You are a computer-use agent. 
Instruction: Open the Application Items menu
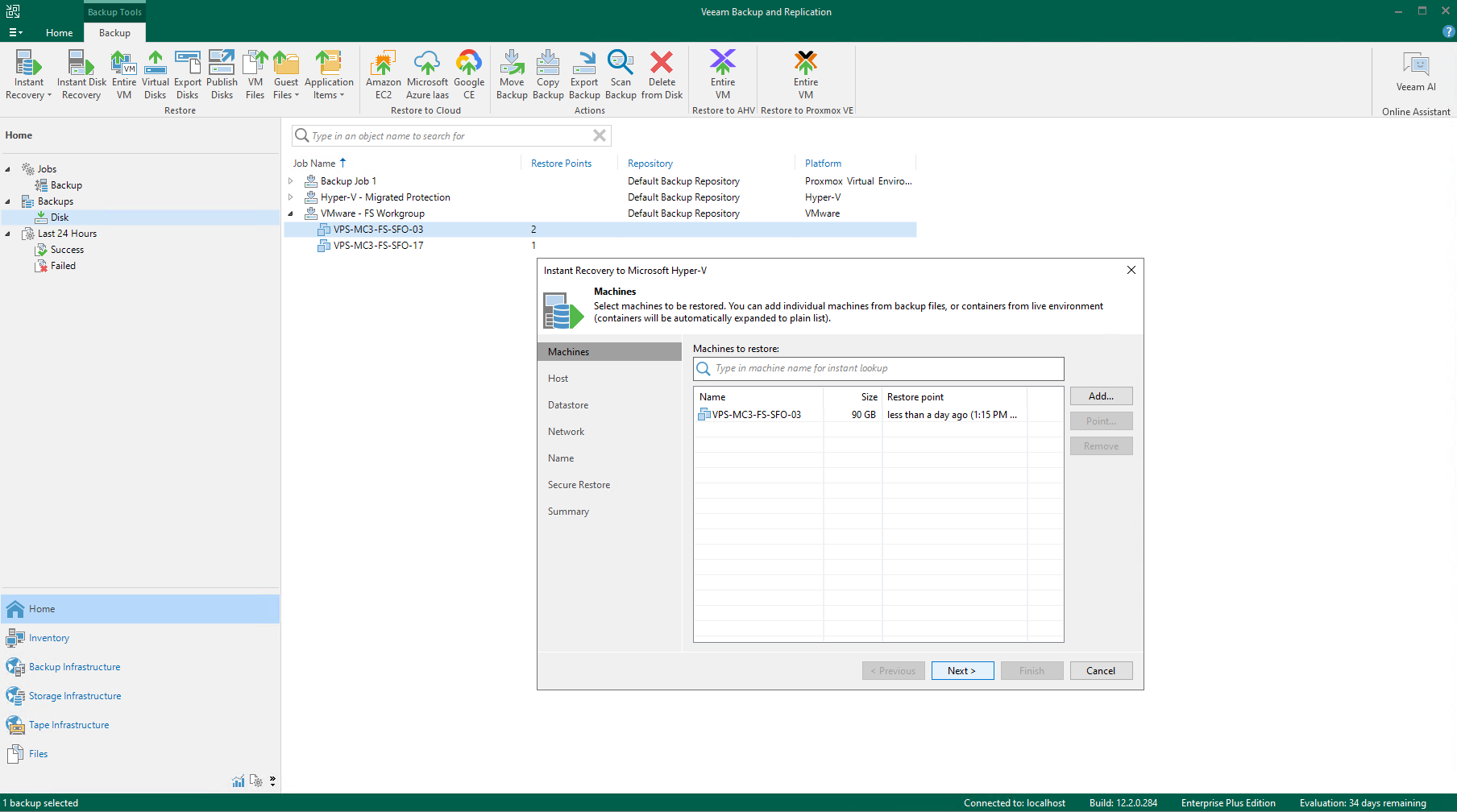pos(329,74)
